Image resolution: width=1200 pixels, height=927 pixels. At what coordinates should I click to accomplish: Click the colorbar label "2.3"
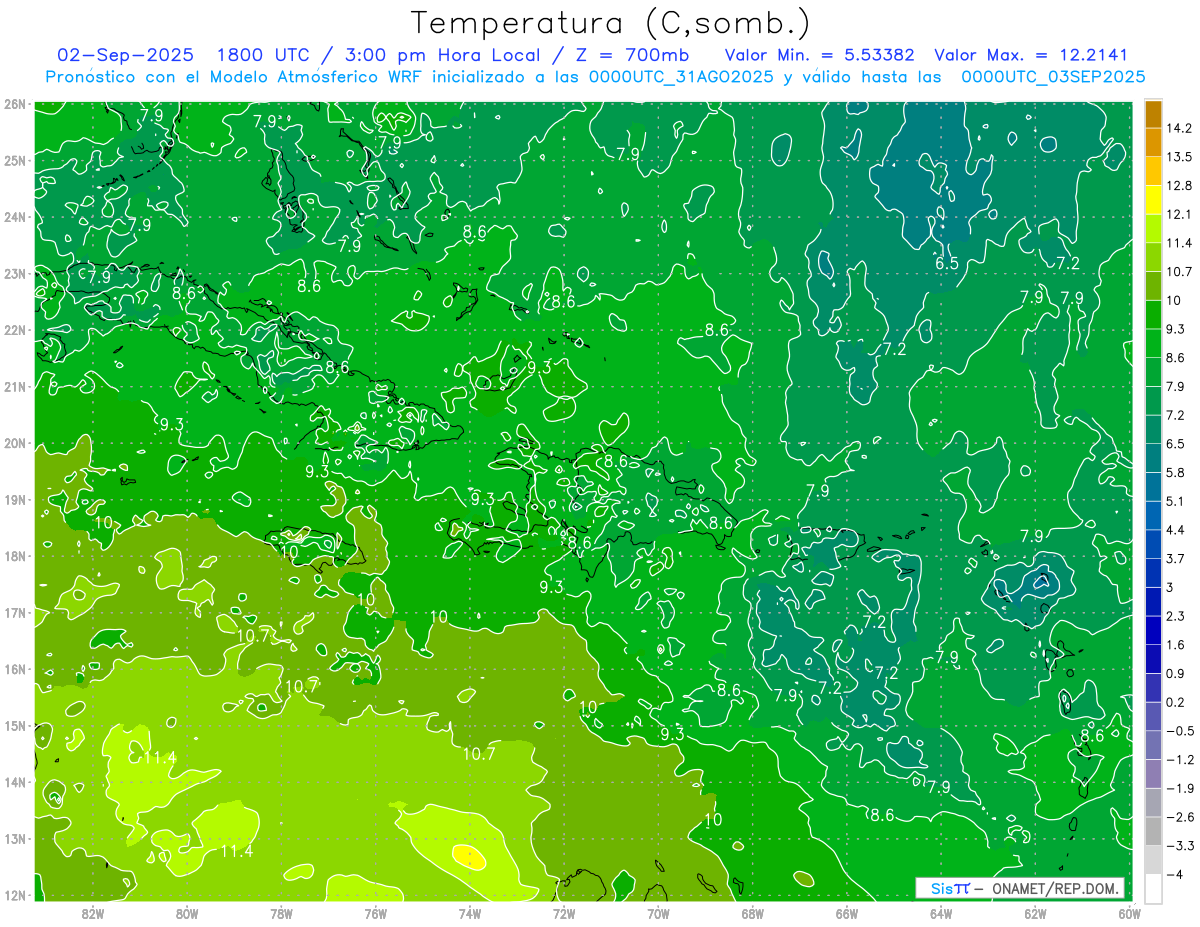point(1176,616)
